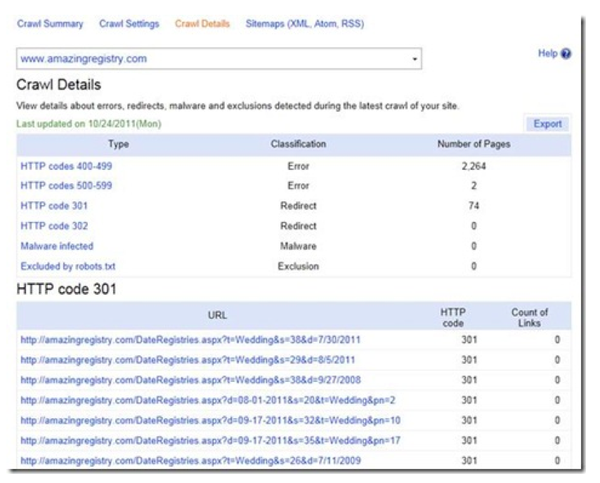
Task: Open URL ending s=26&d=7/11/2009
Action: (x=191, y=461)
